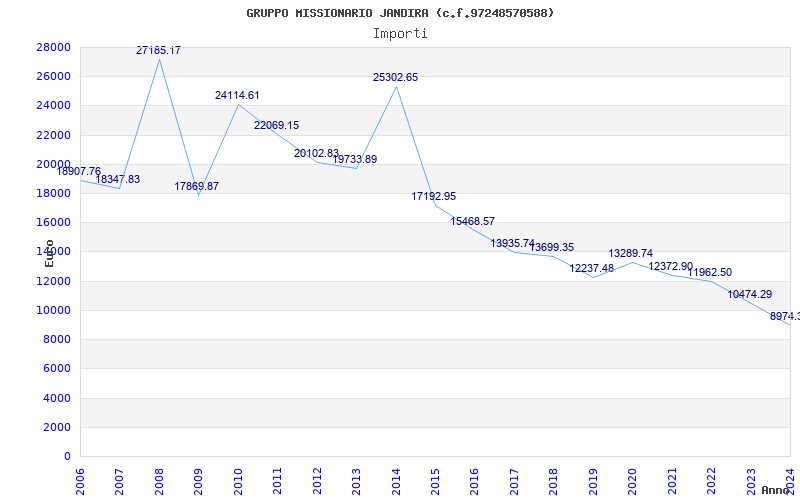This screenshot has height=500, width=800.
Task: Click the 4000 y-axis tick label
Action: pyautogui.click(x=57, y=398)
